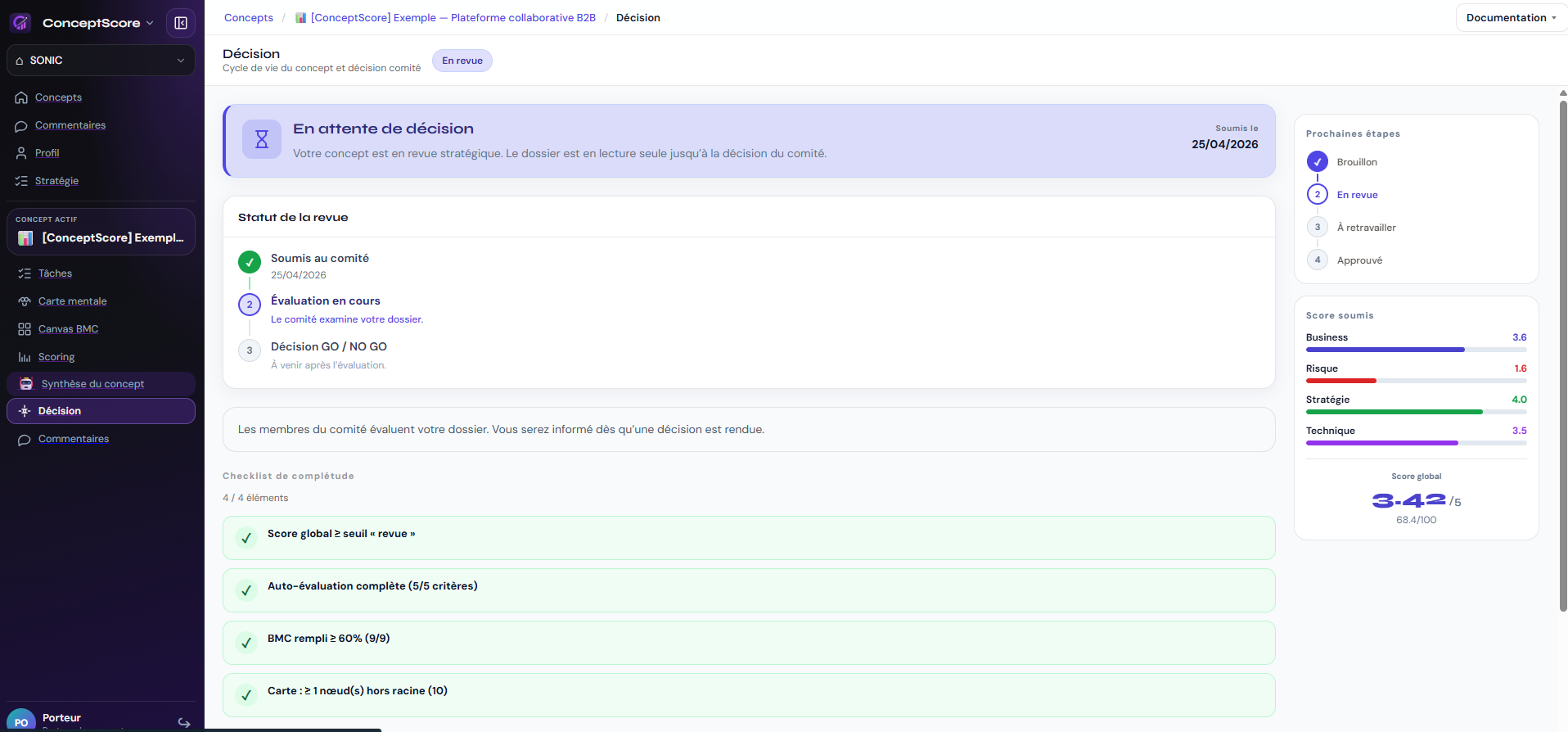Image resolution: width=1568 pixels, height=732 pixels.
Task: Open the Documentation dropdown
Action: click(x=1511, y=18)
